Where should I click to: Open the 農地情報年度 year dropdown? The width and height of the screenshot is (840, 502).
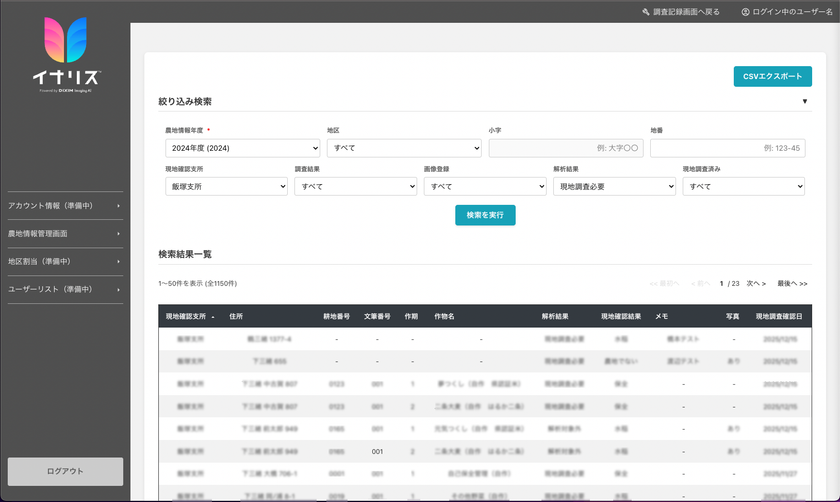tap(242, 148)
